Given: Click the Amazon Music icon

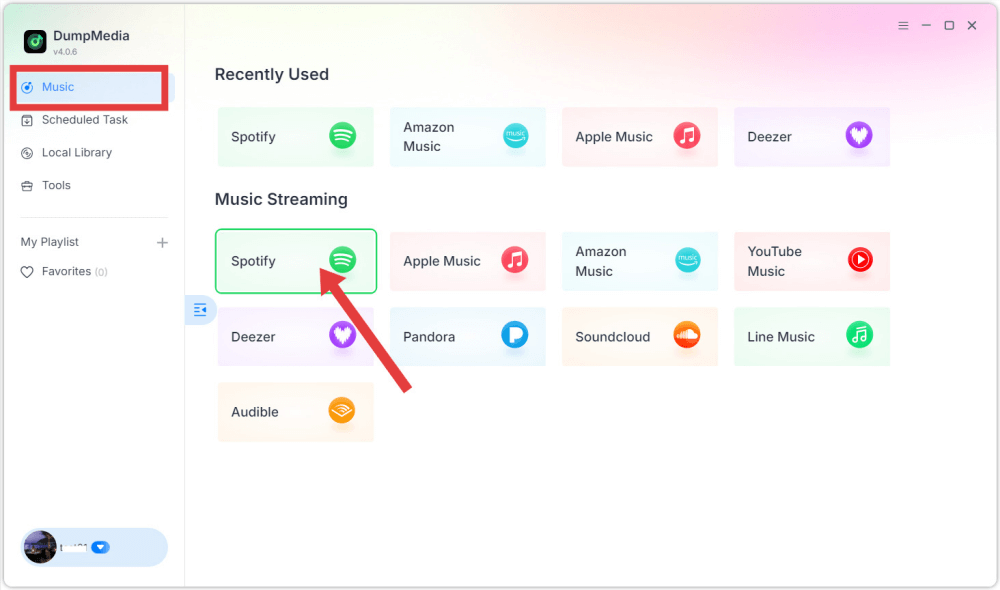Looking at the screenshot, I should tap(687, 261).
